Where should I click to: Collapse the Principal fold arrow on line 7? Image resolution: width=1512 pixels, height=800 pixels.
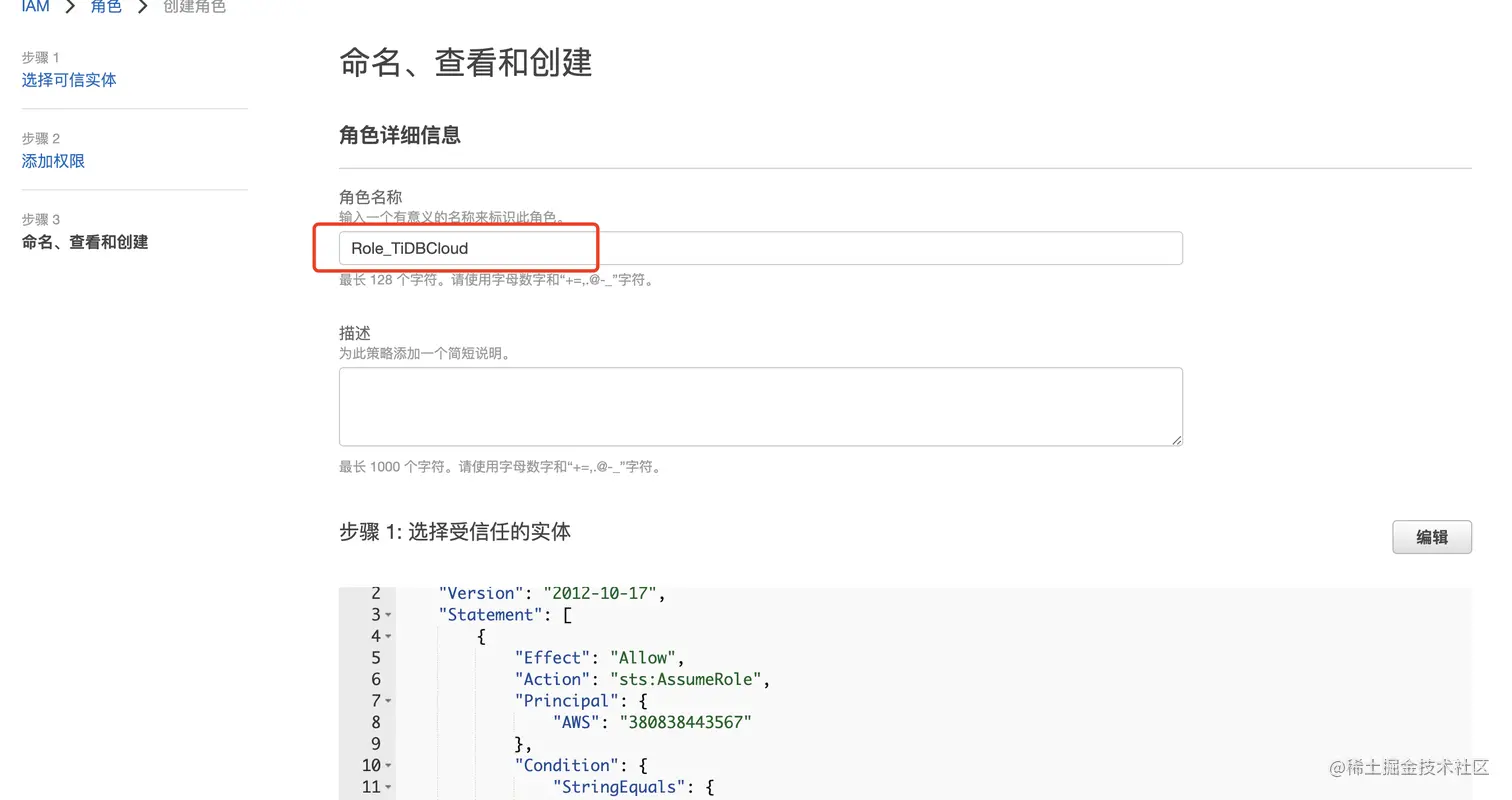[388, 701]
